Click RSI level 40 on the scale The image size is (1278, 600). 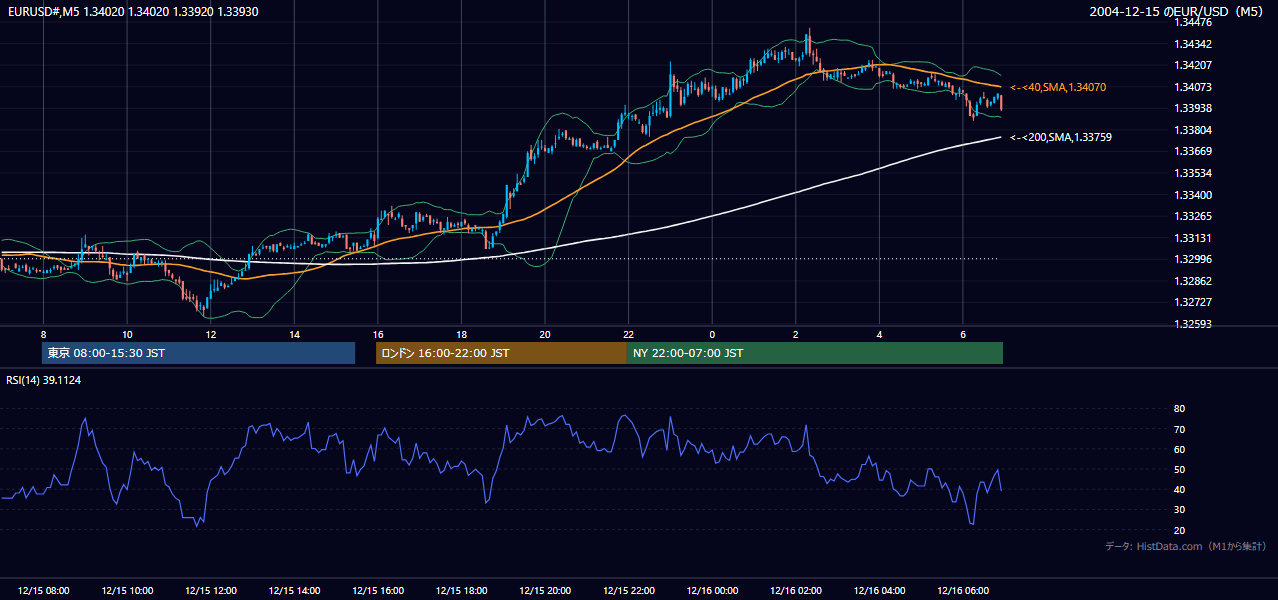tap(1180, 489)
